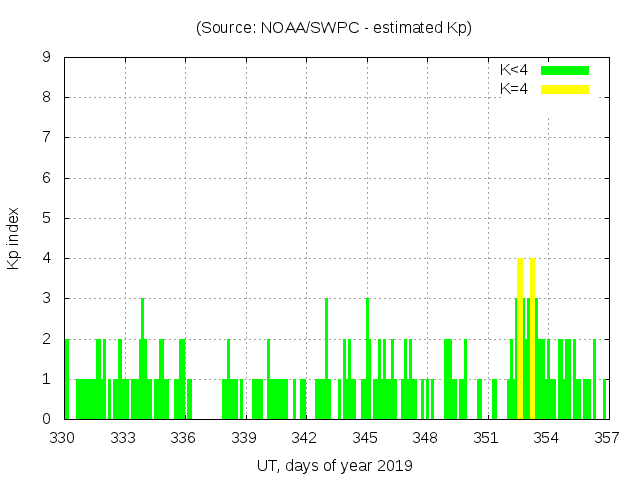Viewport: 640px width, 480px height.
Task: Select day 342 x-axis tick label
Action: [x=305, y=437]
